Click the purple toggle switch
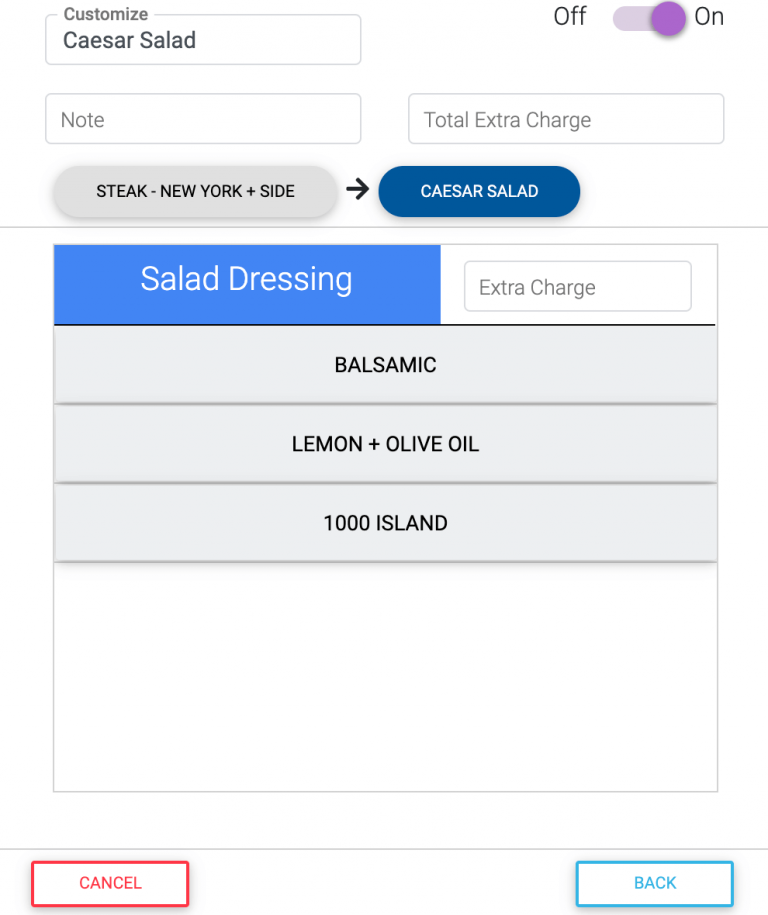The image size is (768, 915). point(648,17)
